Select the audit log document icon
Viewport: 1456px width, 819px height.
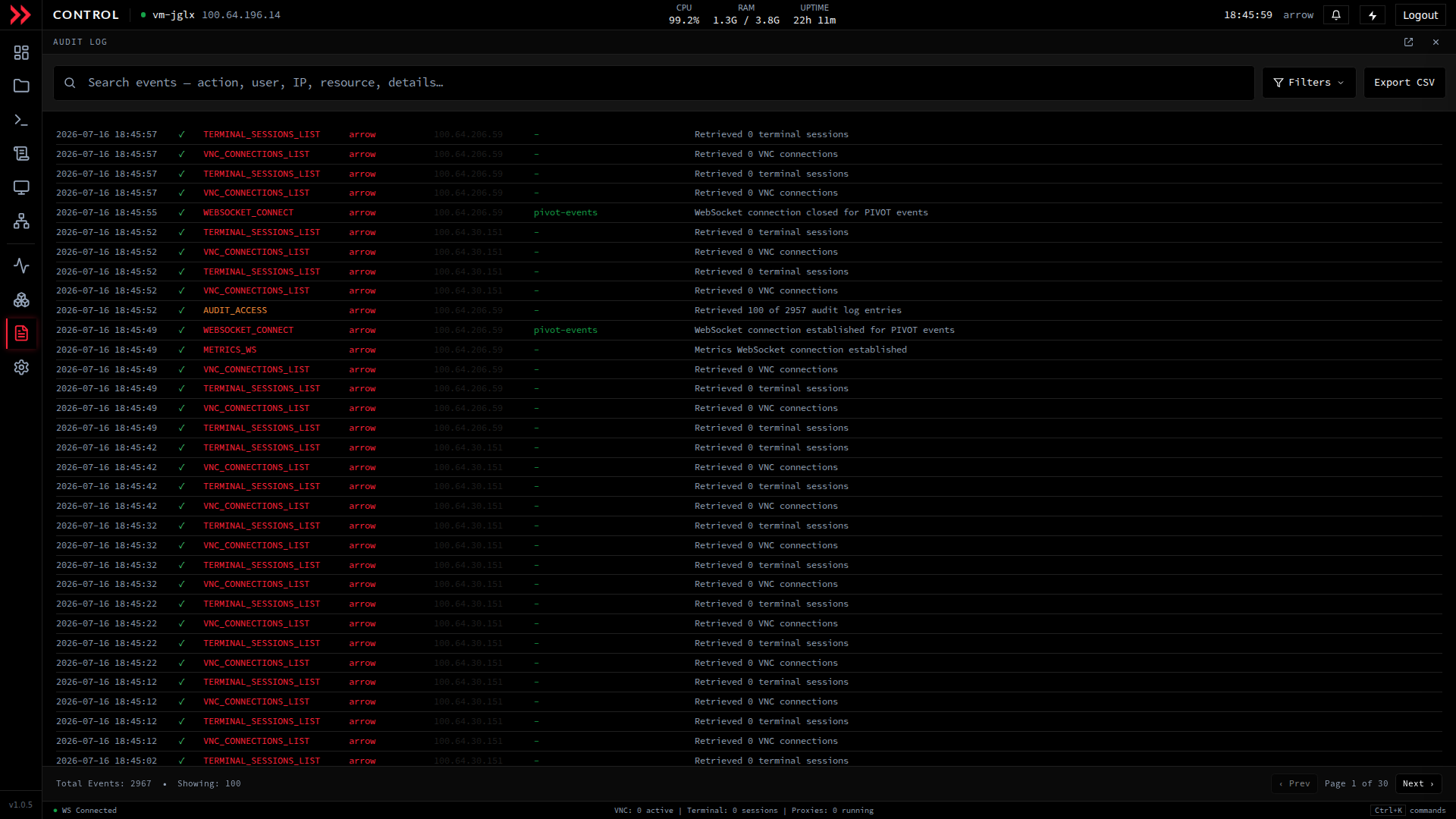[x=21, y=334]
